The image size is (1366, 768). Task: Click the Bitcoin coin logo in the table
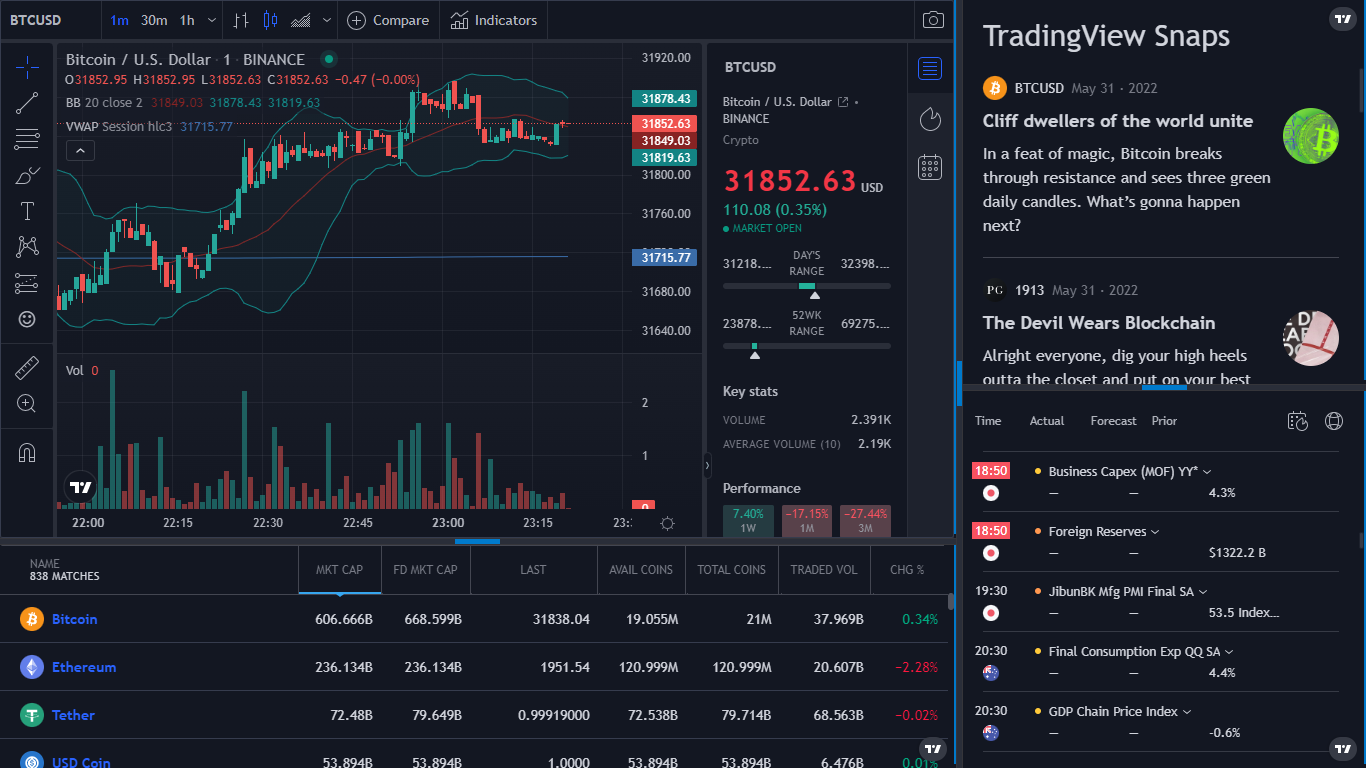[x=32, y=619]
